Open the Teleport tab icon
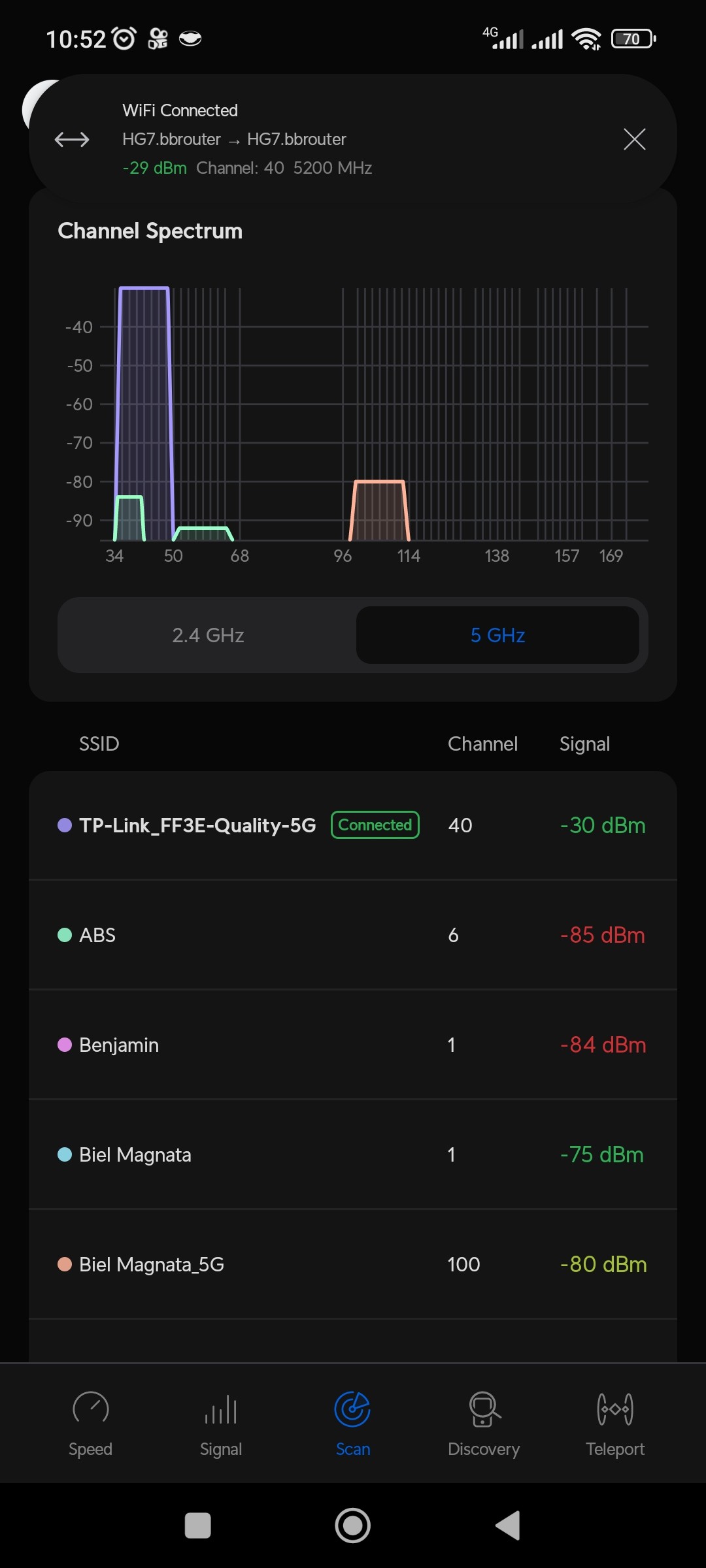The image size is (706, 1568). tap(614, 1409)
